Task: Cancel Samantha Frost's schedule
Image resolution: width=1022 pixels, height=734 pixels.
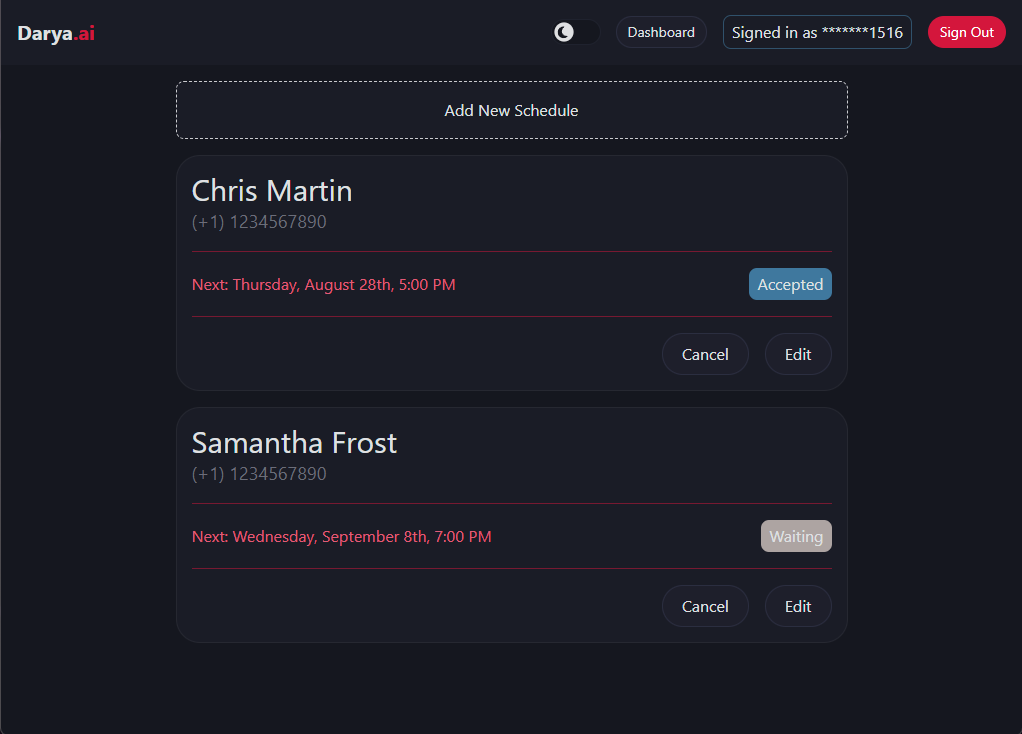Action: 705,606
